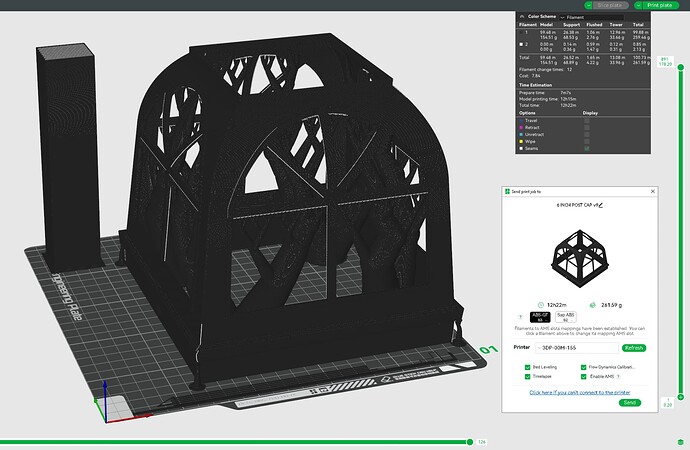Click the bottom handle of vertical layer slider
This screenshot has height=450, width=690.
point(681,397)
